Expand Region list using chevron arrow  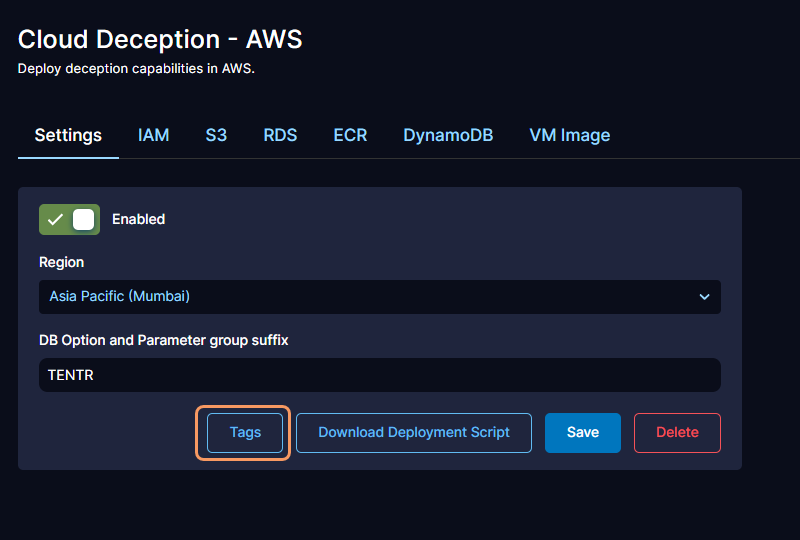point(704,297)
